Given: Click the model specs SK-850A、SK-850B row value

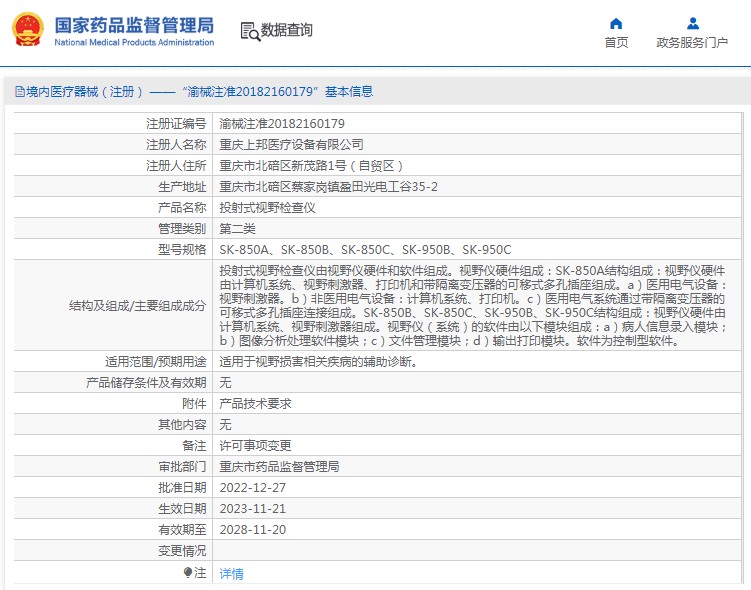Looking at the screenshot, I should click(x=365, y=250).
